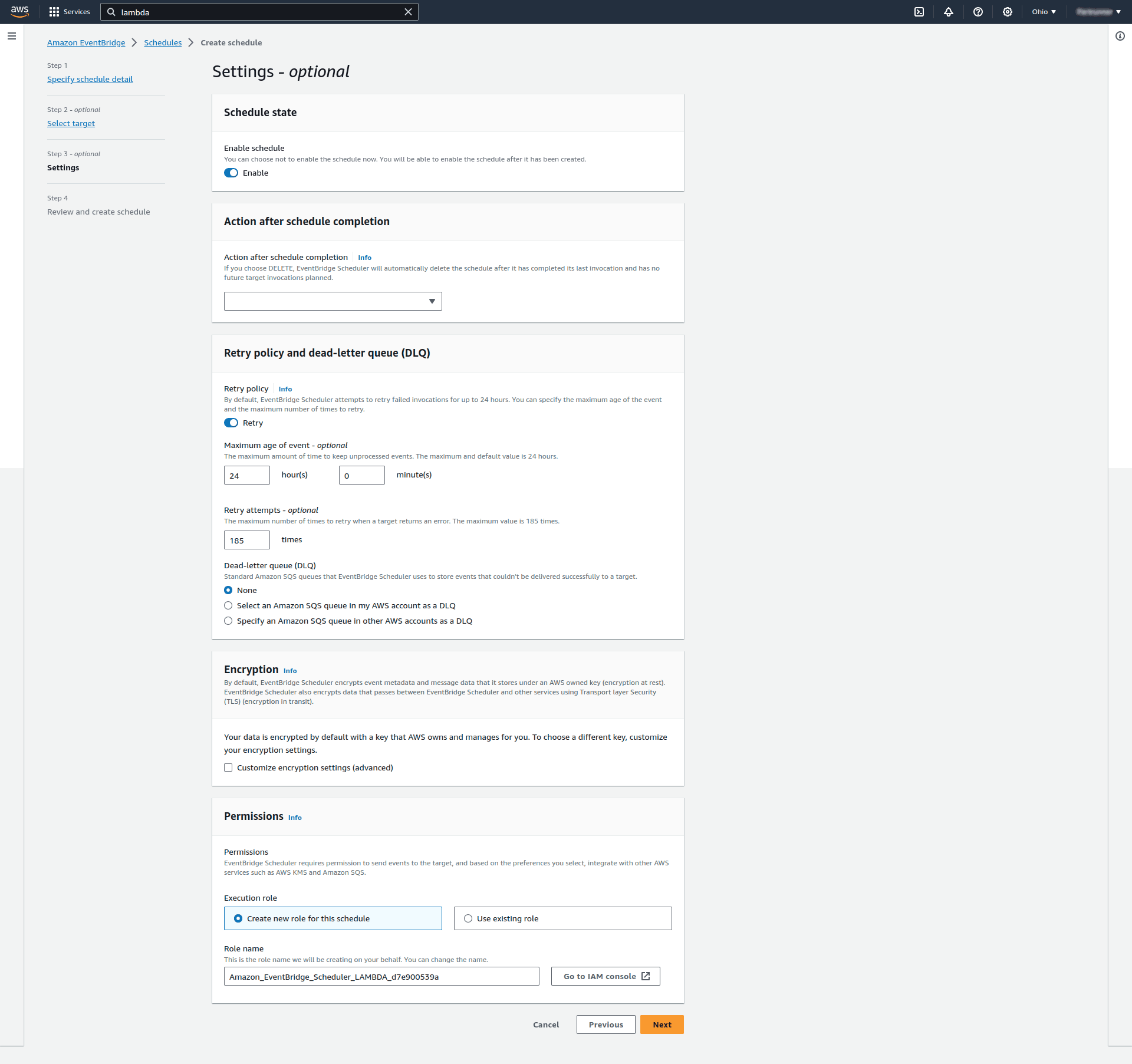Click the Retry attempts input field
The image size is (1132, 1064).
coord(246,540)
